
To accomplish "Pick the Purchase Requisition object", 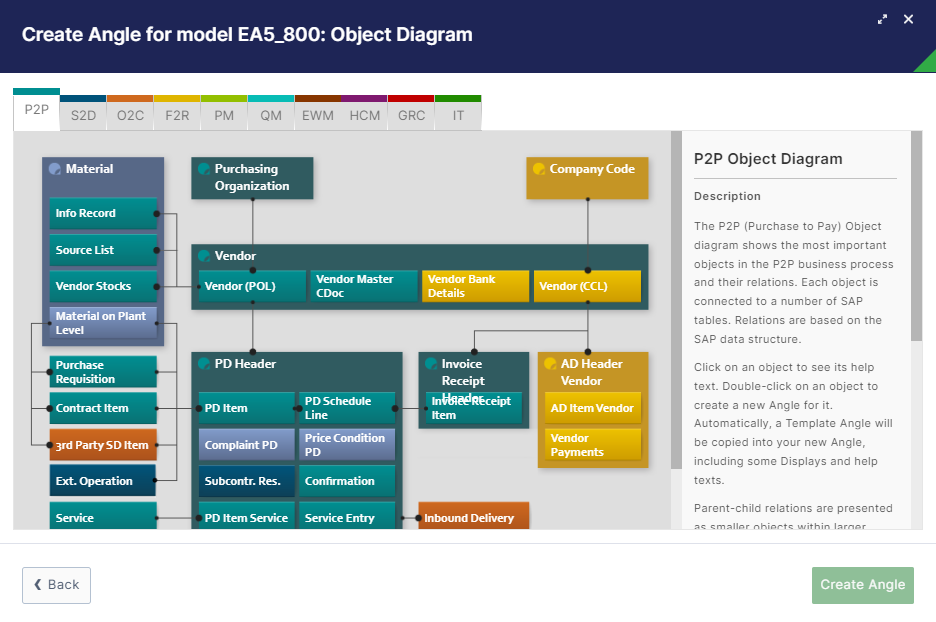I will point(103,372).
